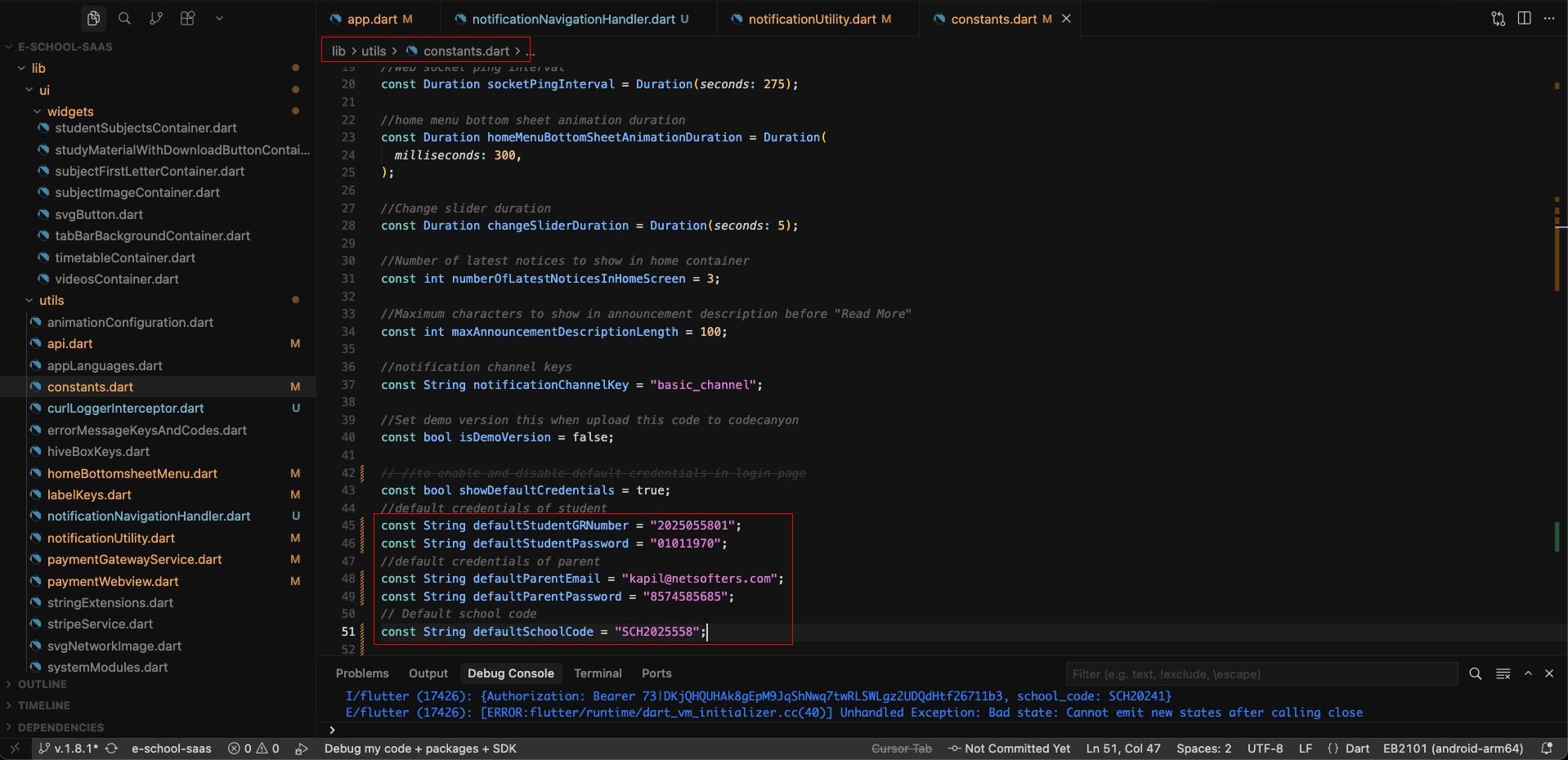Select the Extensions icon in the sidebar
The width and height of the screenshot is (1568, 760).
pos(187,18)
